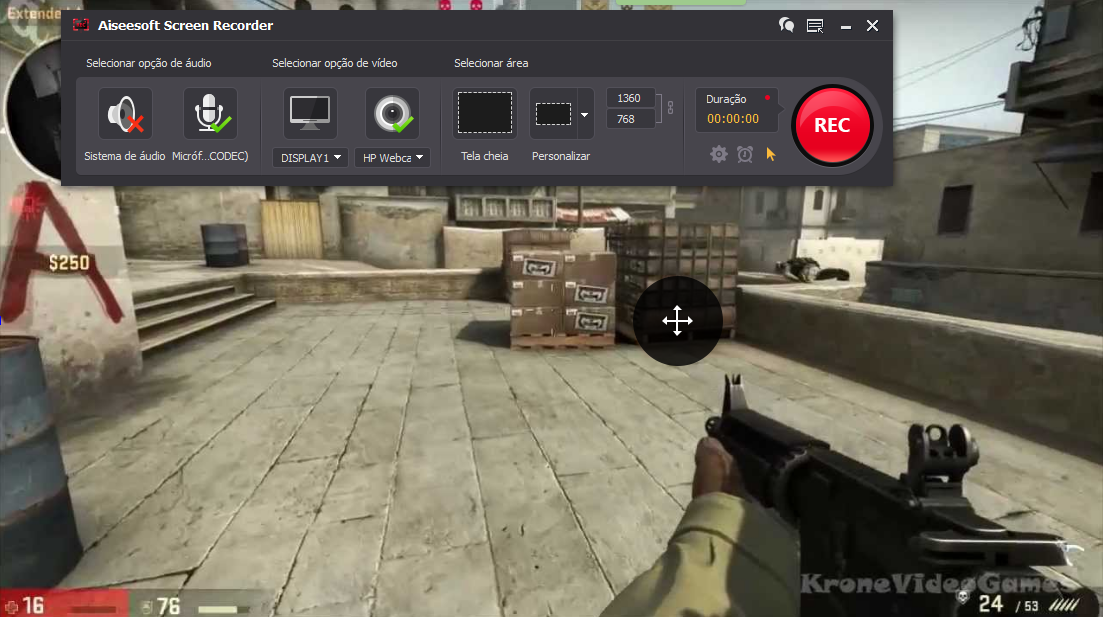Open the DISPLAY1 dropdown
The height and width of the screenshot is (617, 1103).
(310, 158)
